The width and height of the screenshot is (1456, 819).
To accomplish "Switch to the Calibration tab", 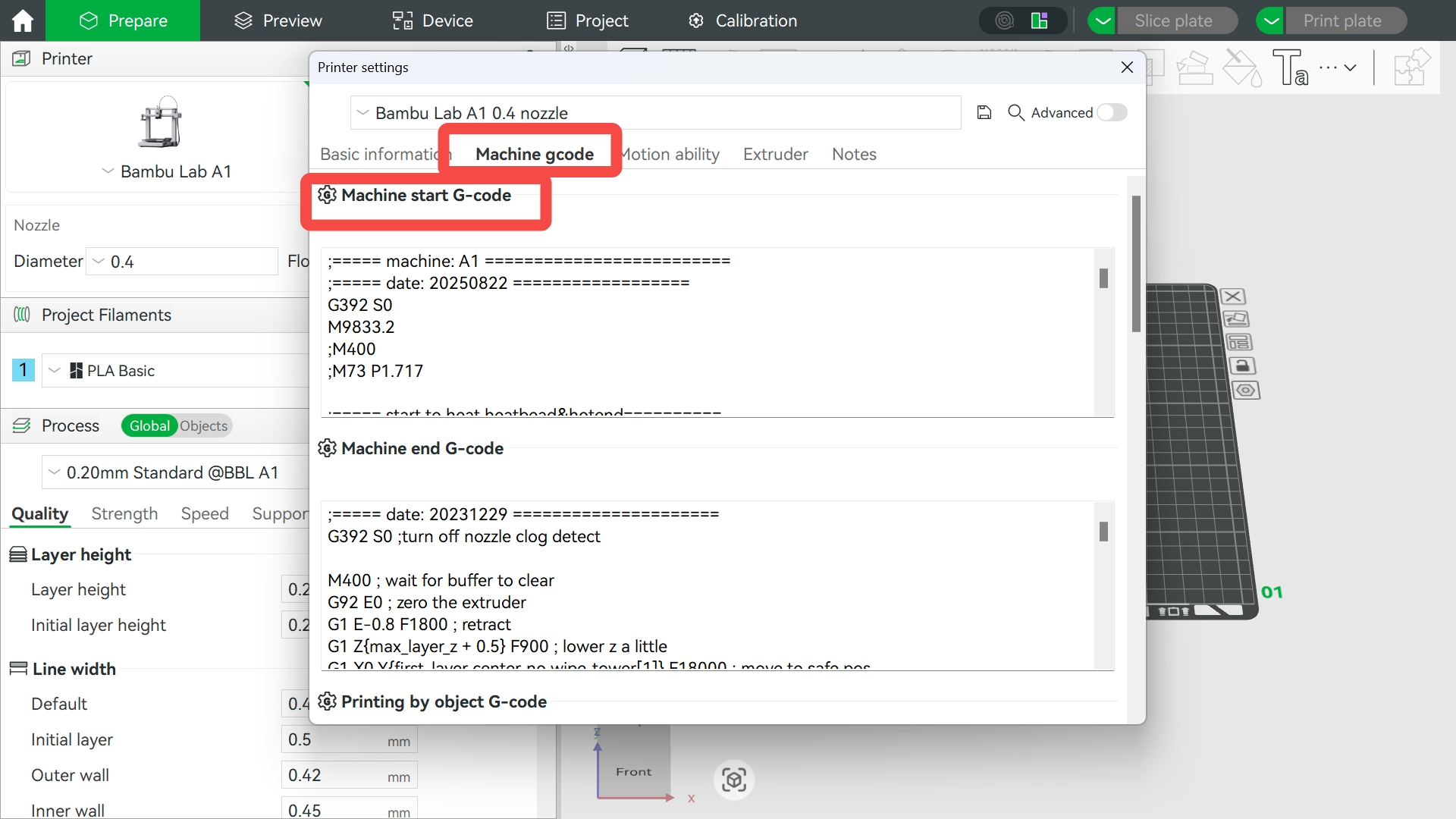I will (742, 20).
